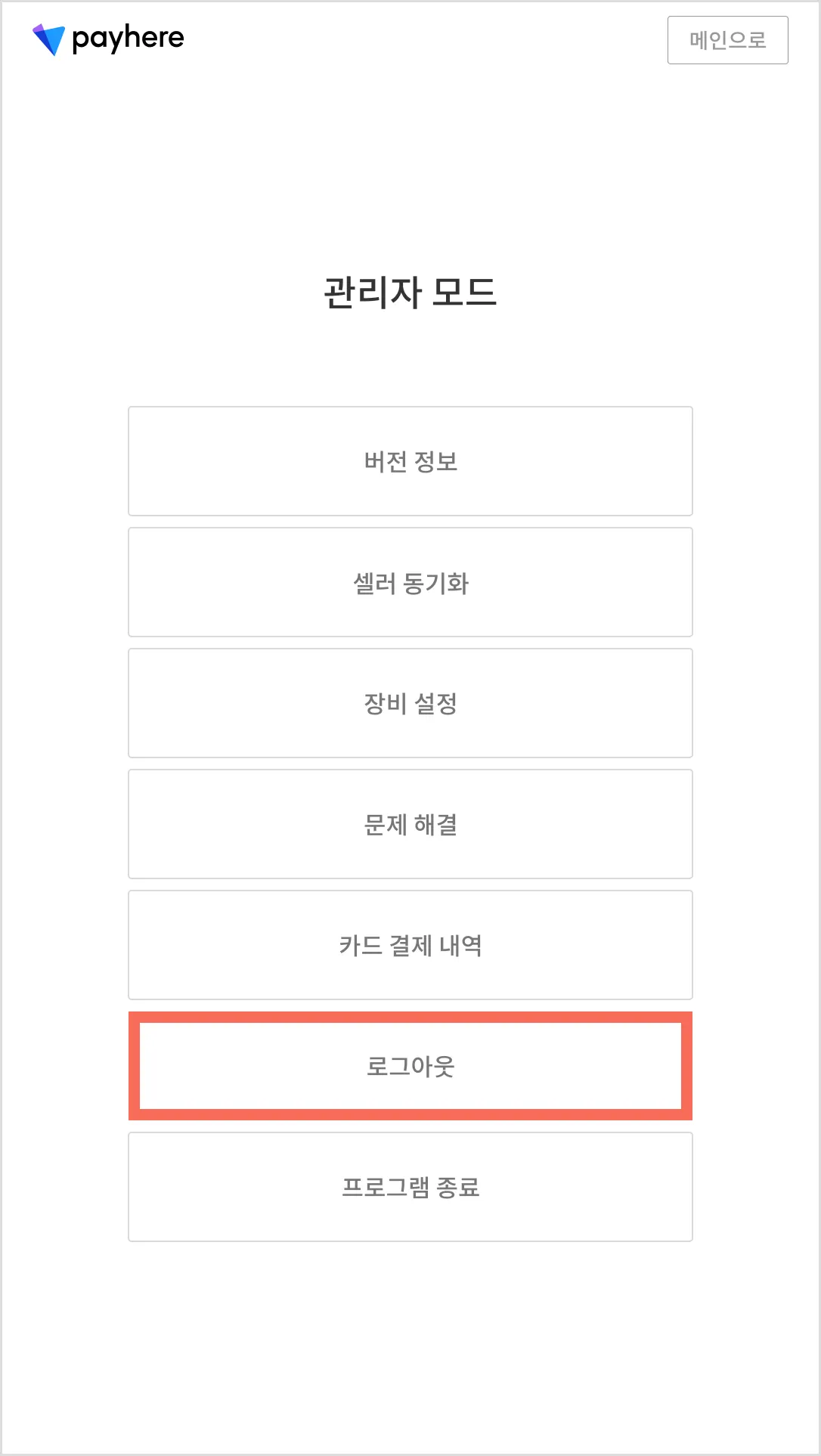Click the payhere triangle logo icon
This screenshot has width=821, height=1456.
click(x=48, y=39)
